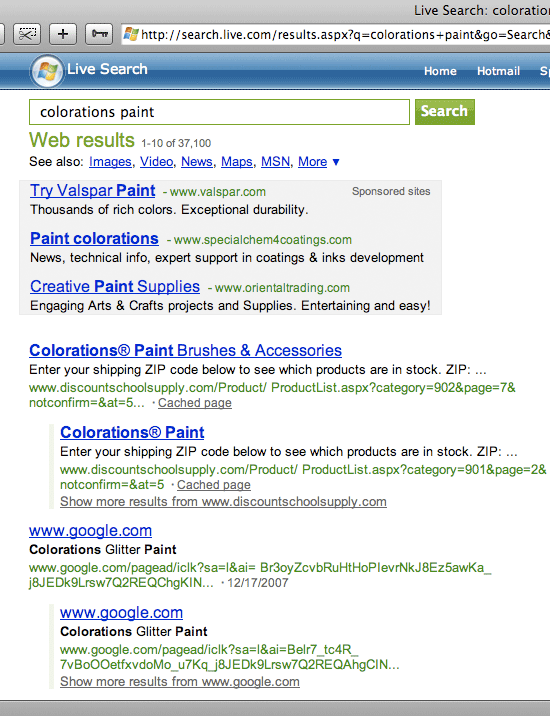Click the 12/17/2007 date text
This screenshot has width=550, height=716.
tap(258, 583)
